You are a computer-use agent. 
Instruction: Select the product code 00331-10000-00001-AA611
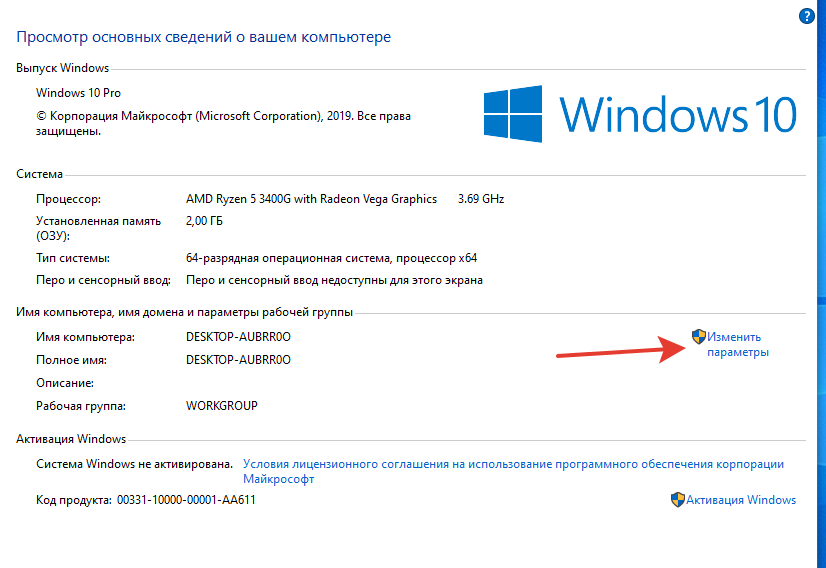[x=186, y=500]
